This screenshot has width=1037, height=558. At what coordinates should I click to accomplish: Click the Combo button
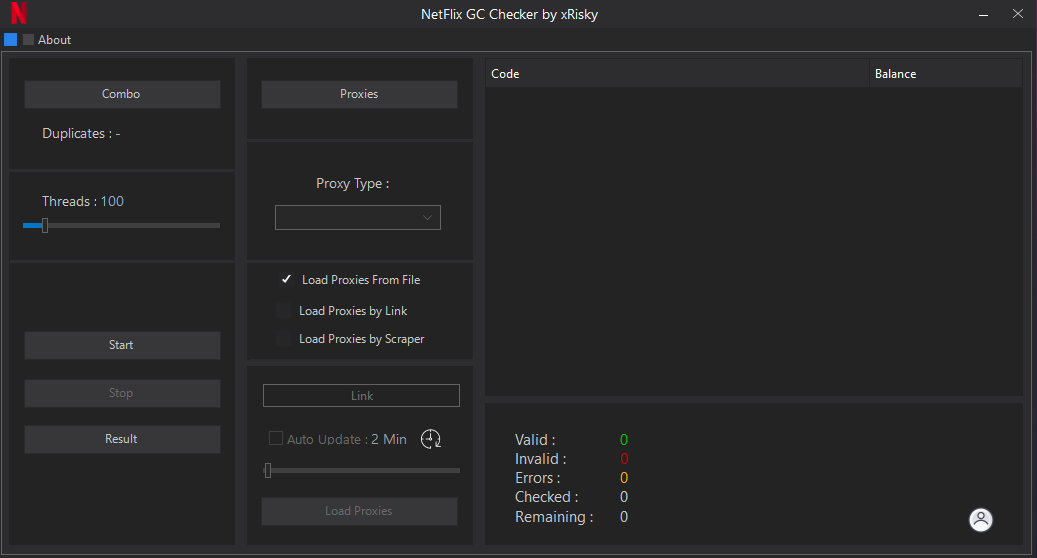122,94
